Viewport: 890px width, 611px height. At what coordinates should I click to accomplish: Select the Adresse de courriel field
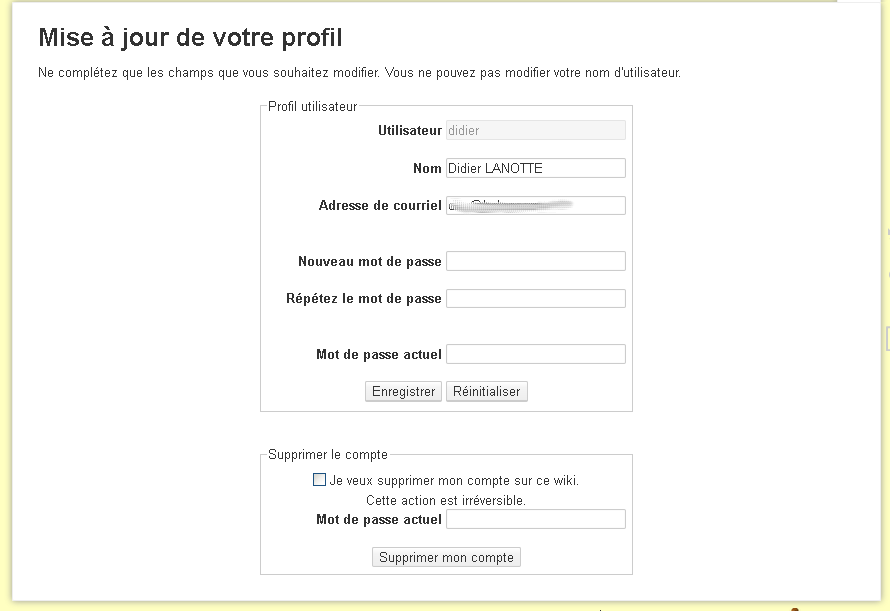pyautogui.click(x=536, y=204)
